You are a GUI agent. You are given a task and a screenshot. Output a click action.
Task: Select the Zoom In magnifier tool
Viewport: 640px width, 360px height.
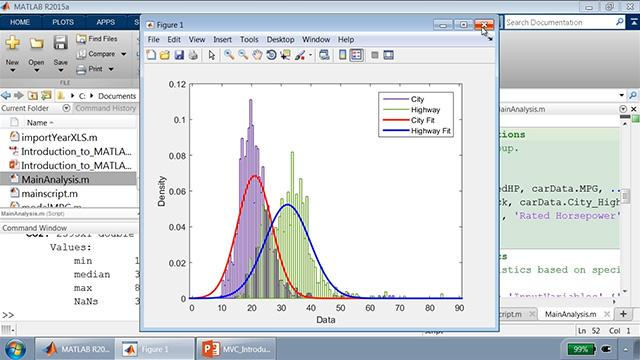[x=229, y=55]
